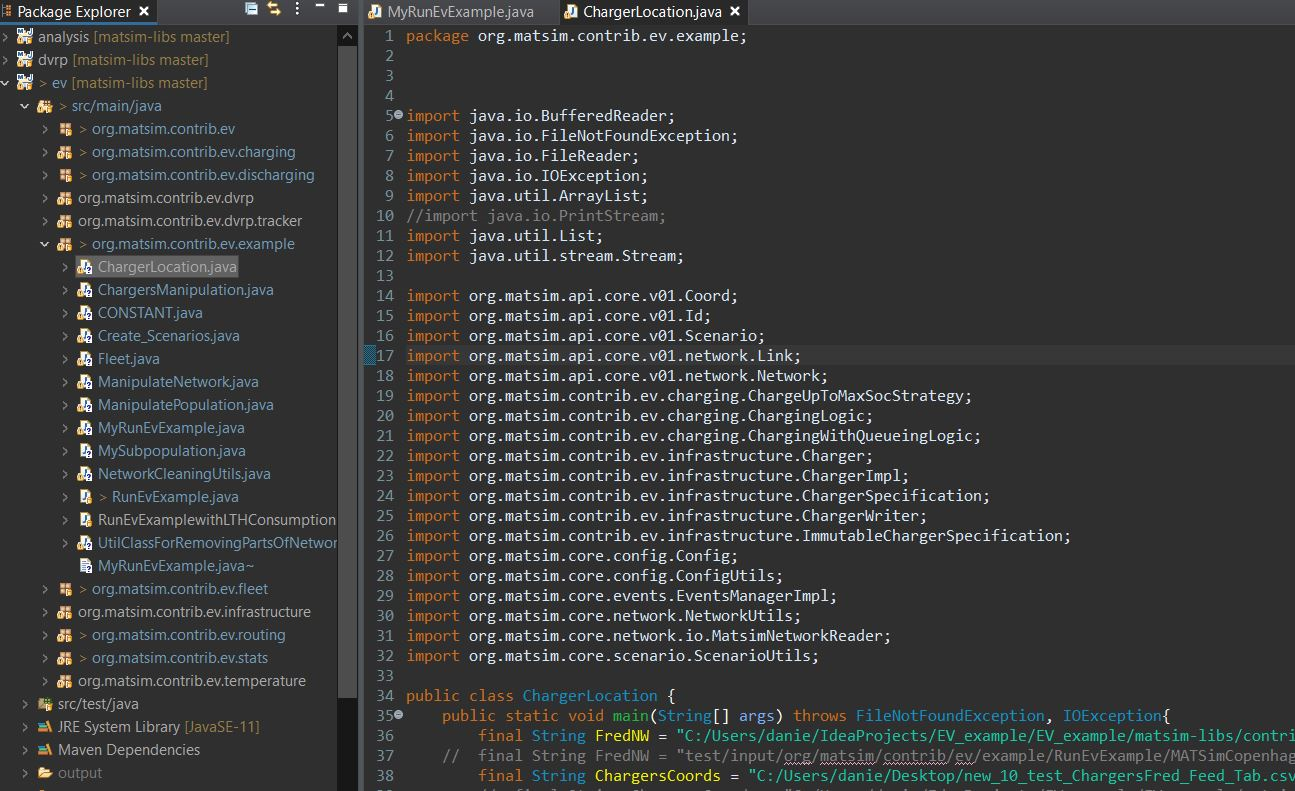Expand the dvrp project node
The image size is (1295, 791).
pyautogui.click(x=7, y=60)
